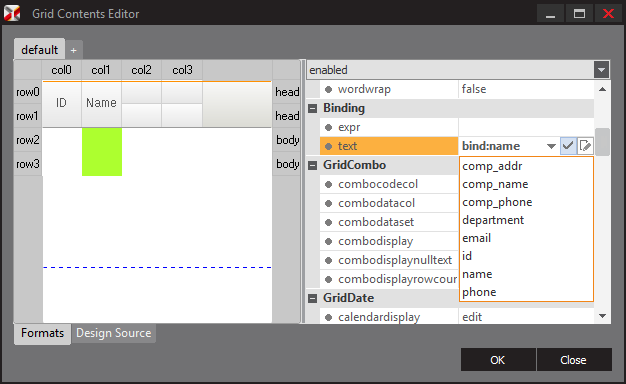Maximize the Grid Contents Editor window
The height and width of the screenshot is (384, 626).
pos(579,14)
